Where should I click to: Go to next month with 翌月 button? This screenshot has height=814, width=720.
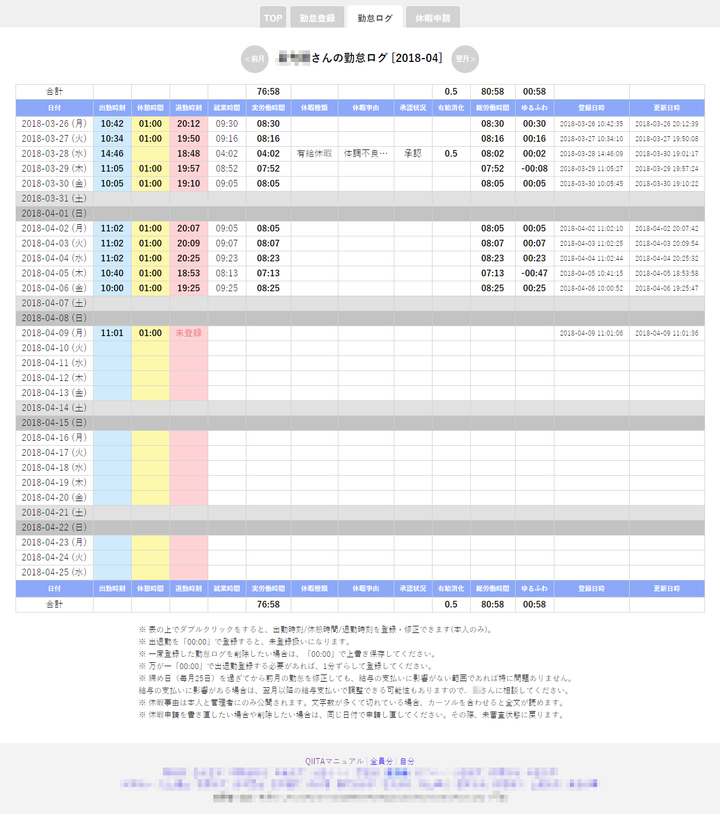coord(465,59)
